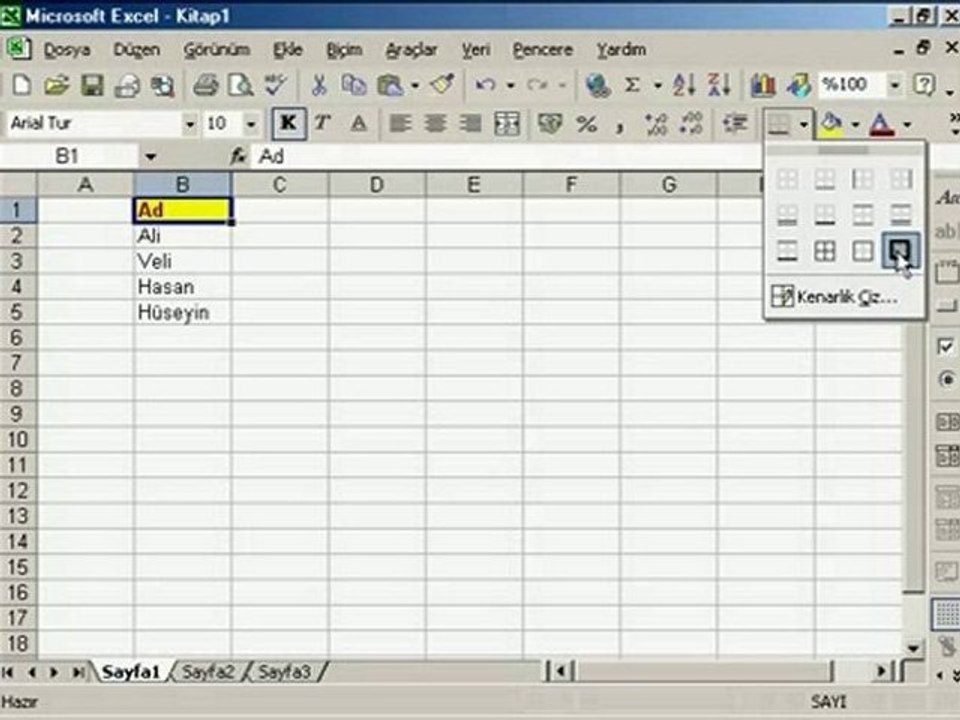The width and height of the screenshot is (960, 720).
Task: Open the Arial Tur font dropdown
Action: click(x=190, y=125)
